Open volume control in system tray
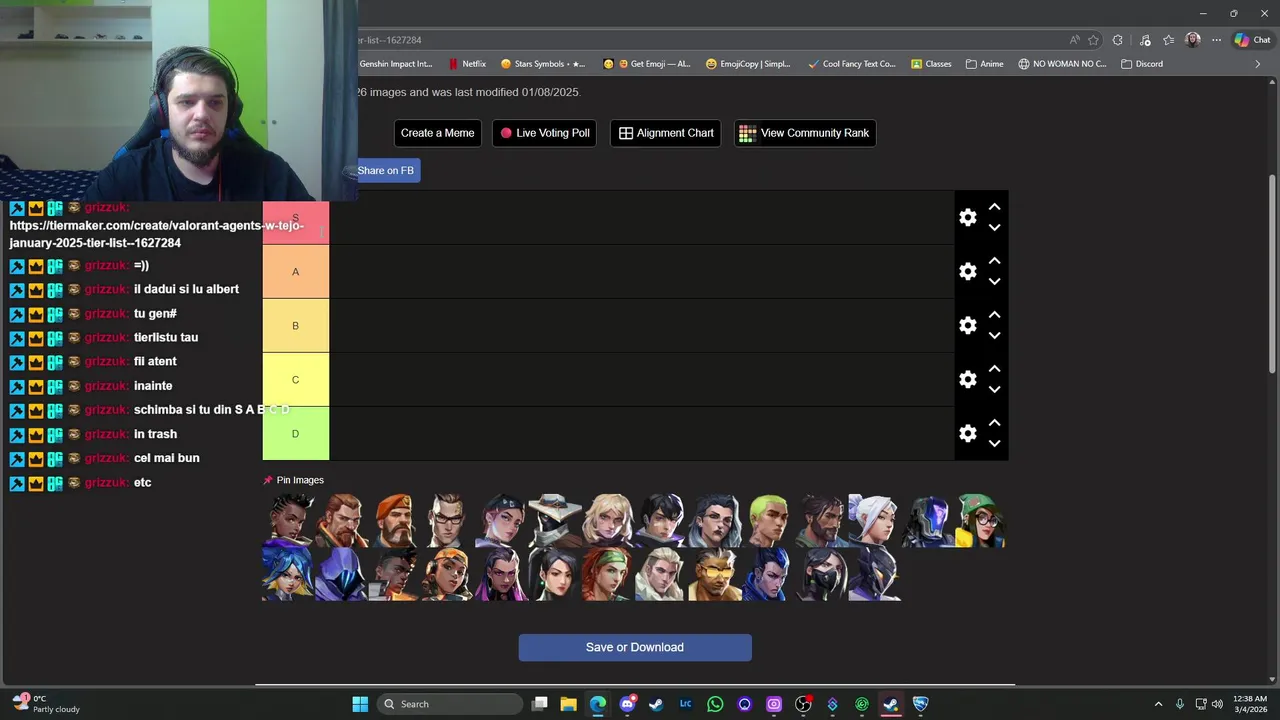This screenshot has height=720, width=1280. coord(1217,704)
